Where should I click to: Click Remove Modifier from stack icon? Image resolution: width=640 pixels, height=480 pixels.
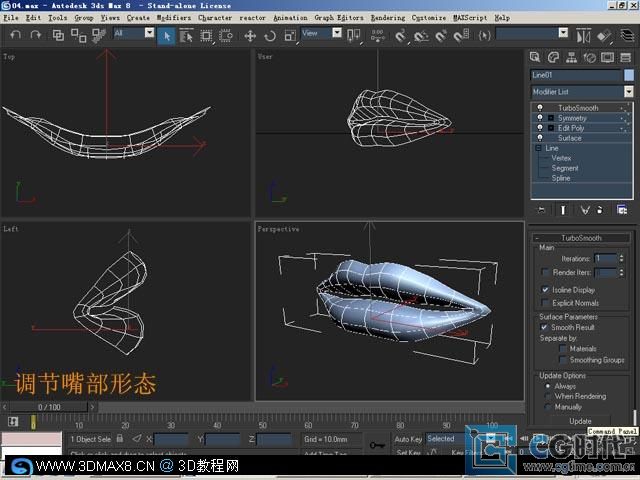(x=600, y=210)
